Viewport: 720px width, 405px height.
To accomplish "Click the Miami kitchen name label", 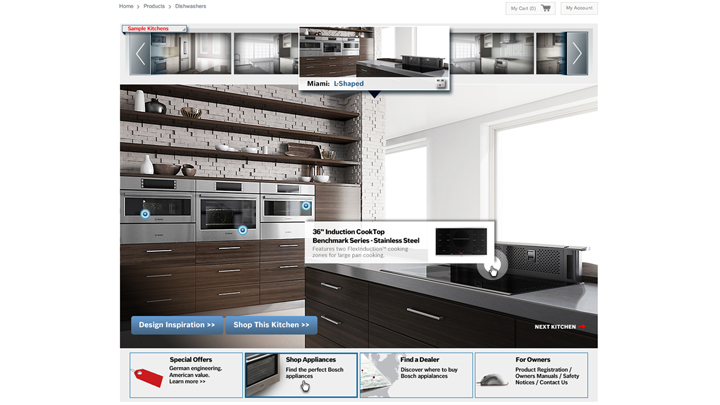I will click(318, 84).
